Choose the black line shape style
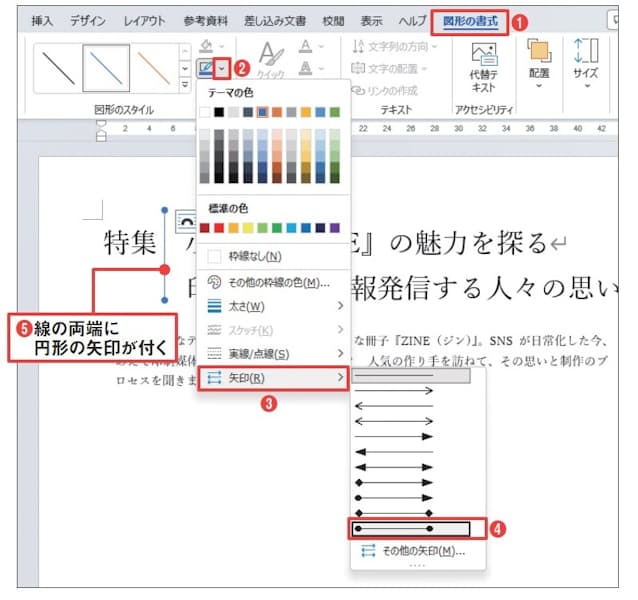638x600 pixels. [x=59, y=68]
